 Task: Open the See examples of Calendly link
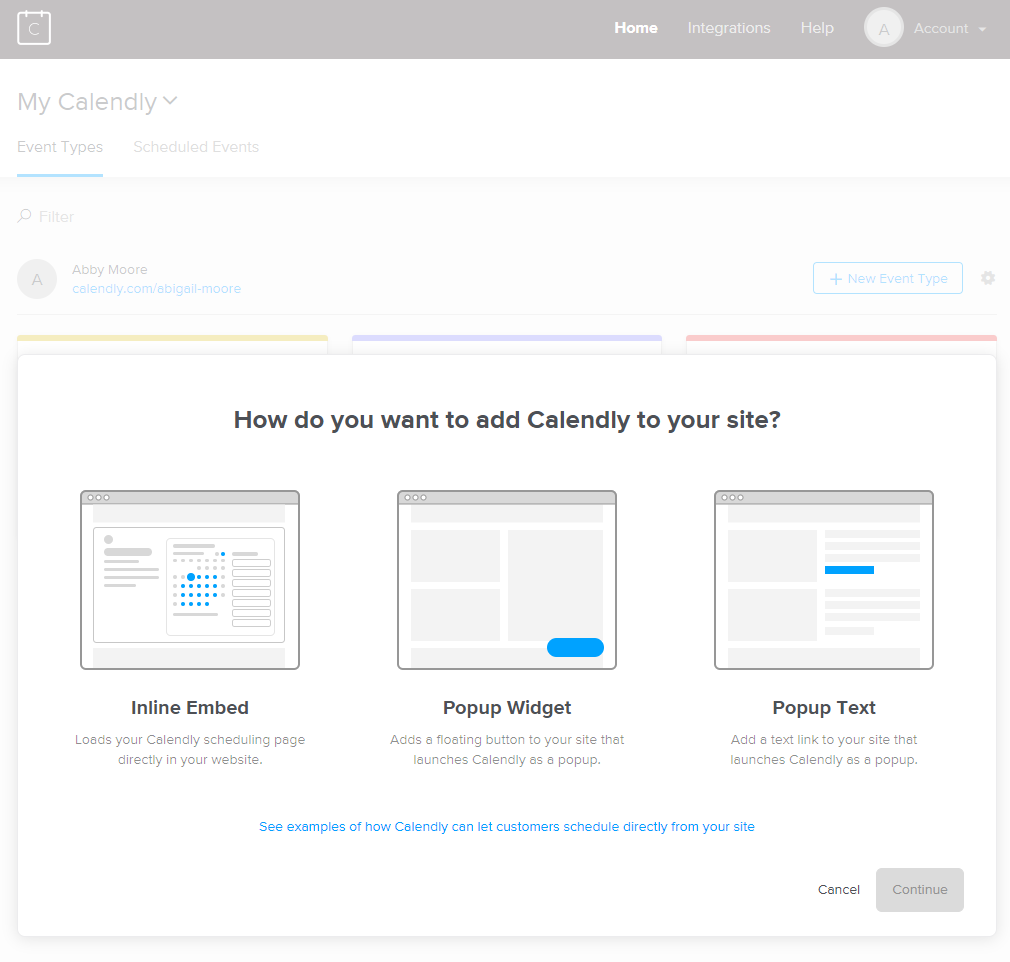[x=507, y=827]
